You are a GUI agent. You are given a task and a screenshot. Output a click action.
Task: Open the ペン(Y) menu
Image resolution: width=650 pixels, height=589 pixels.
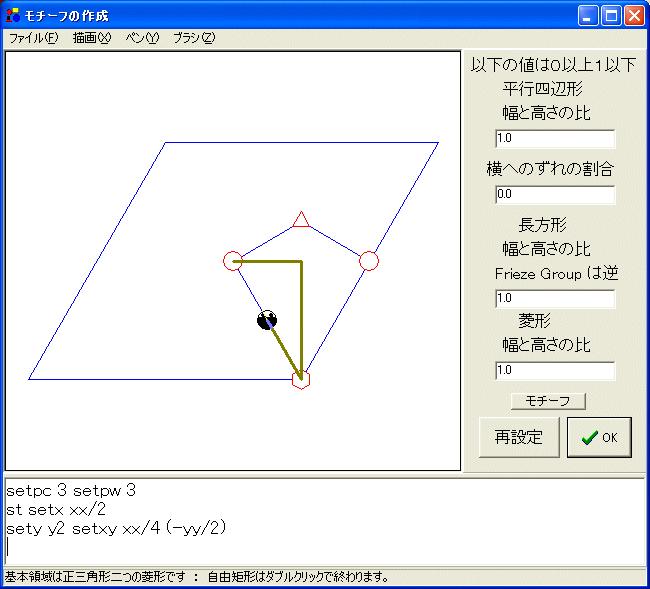pos(142,38)
